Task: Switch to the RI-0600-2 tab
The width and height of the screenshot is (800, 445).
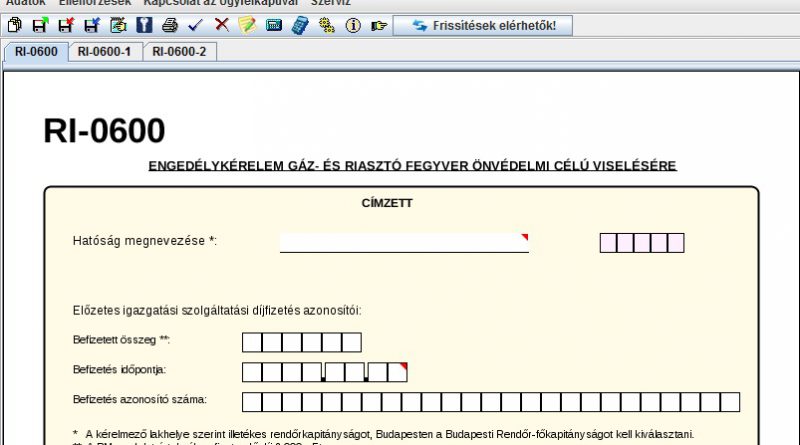Action: (x=179, y=51)
